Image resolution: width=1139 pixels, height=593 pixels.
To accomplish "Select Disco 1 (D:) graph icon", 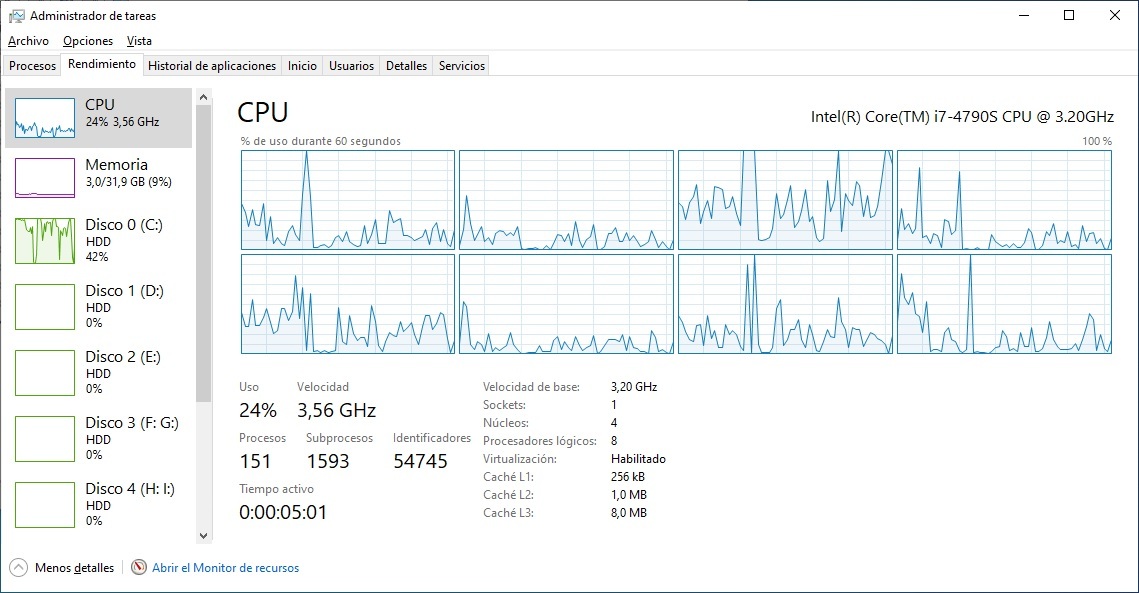I will click(x=45, y=307).
